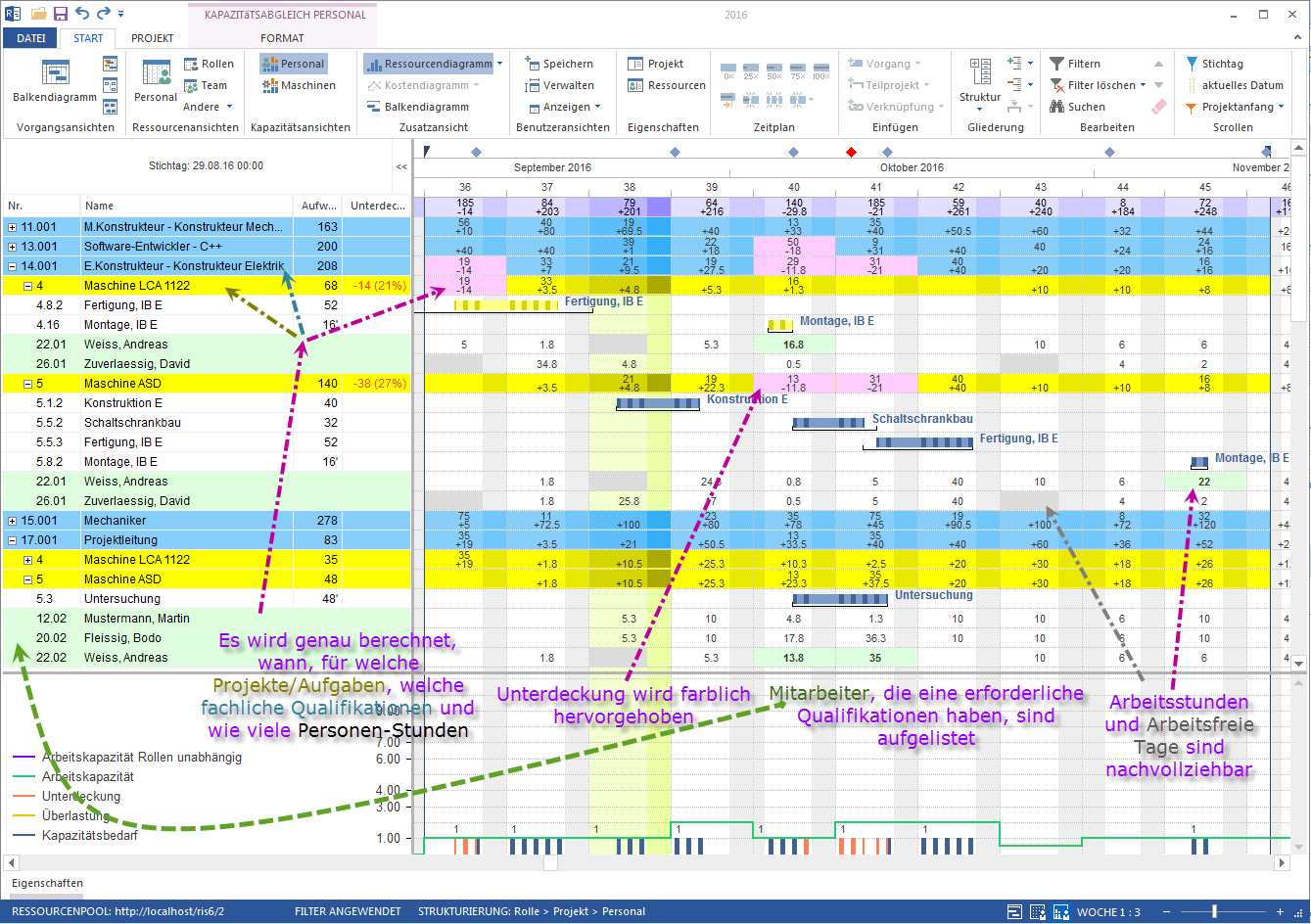This screenshot has width=1311, height=924.
Task: Open Projektanfang dropdown arrow
Action: (x=1280, y=107)
